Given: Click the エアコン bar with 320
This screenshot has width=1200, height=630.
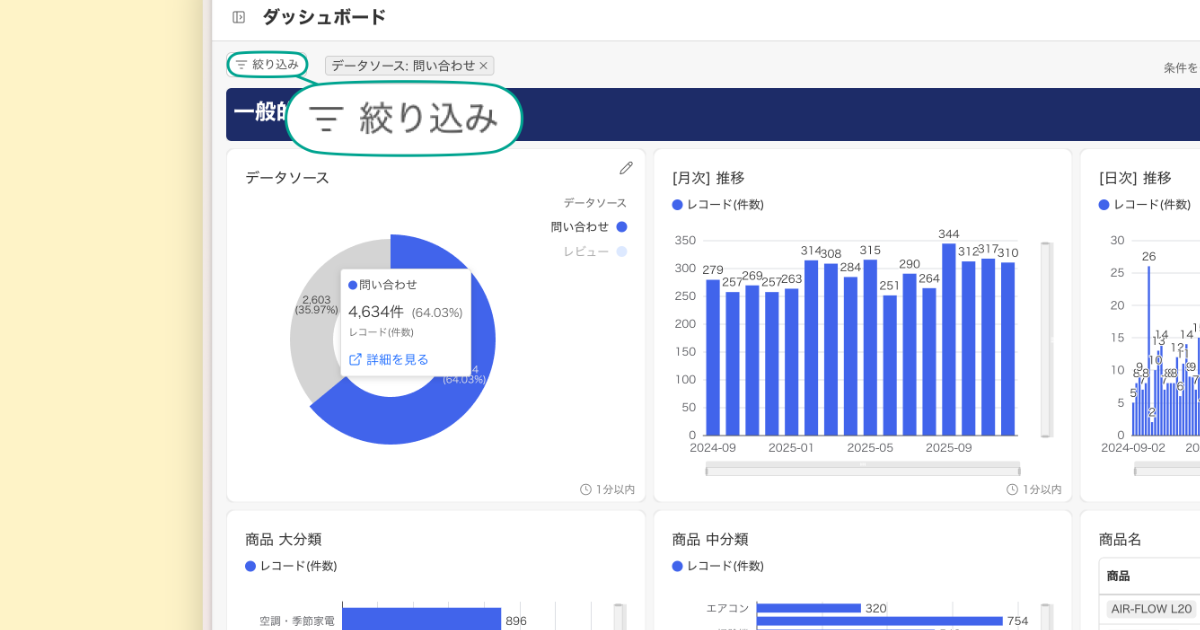Looking at the screenshot, I should coord(809,608).
